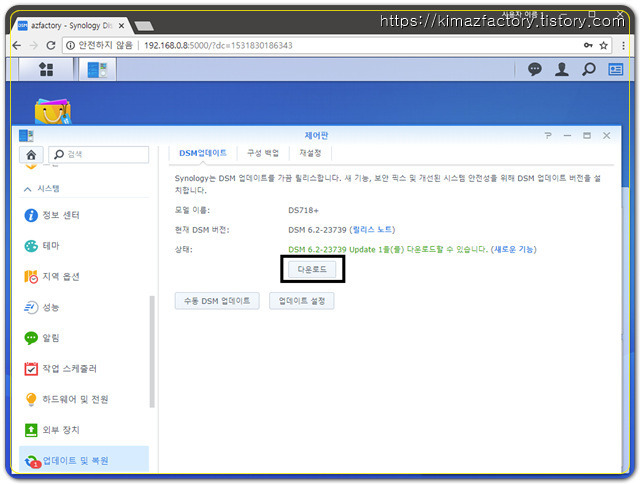640x484 pixels.
Task: Open the notifications speech bubble icon
Action: 535,69
